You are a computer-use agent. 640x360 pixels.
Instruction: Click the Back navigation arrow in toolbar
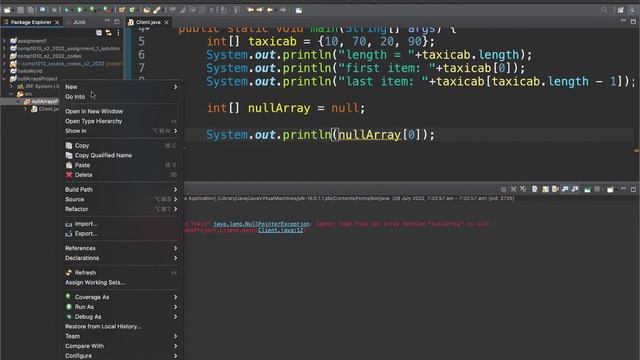pos(270,10)
